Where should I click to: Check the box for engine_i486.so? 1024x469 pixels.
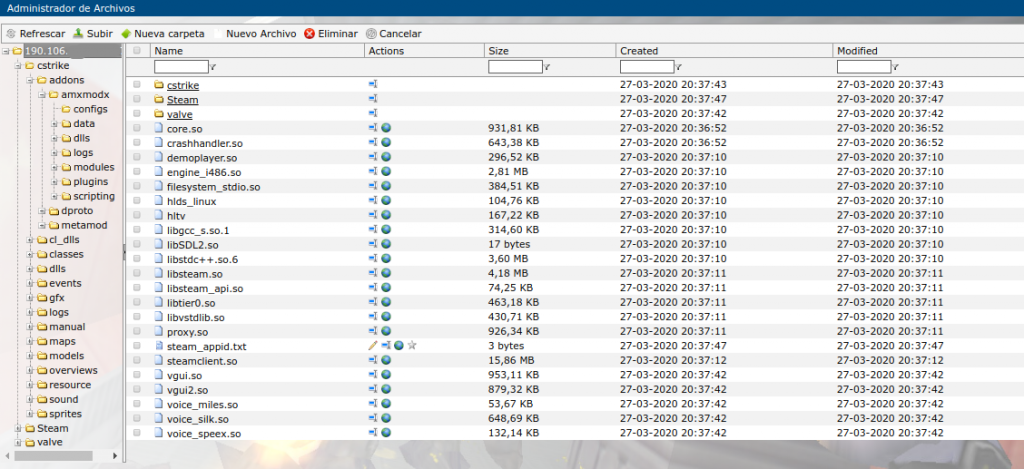point(137,172)
